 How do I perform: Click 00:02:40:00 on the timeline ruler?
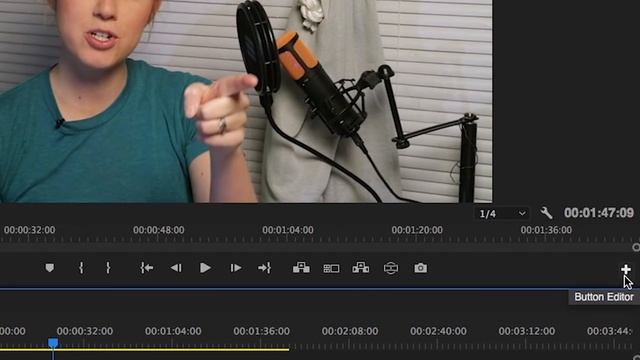[438, 331]
